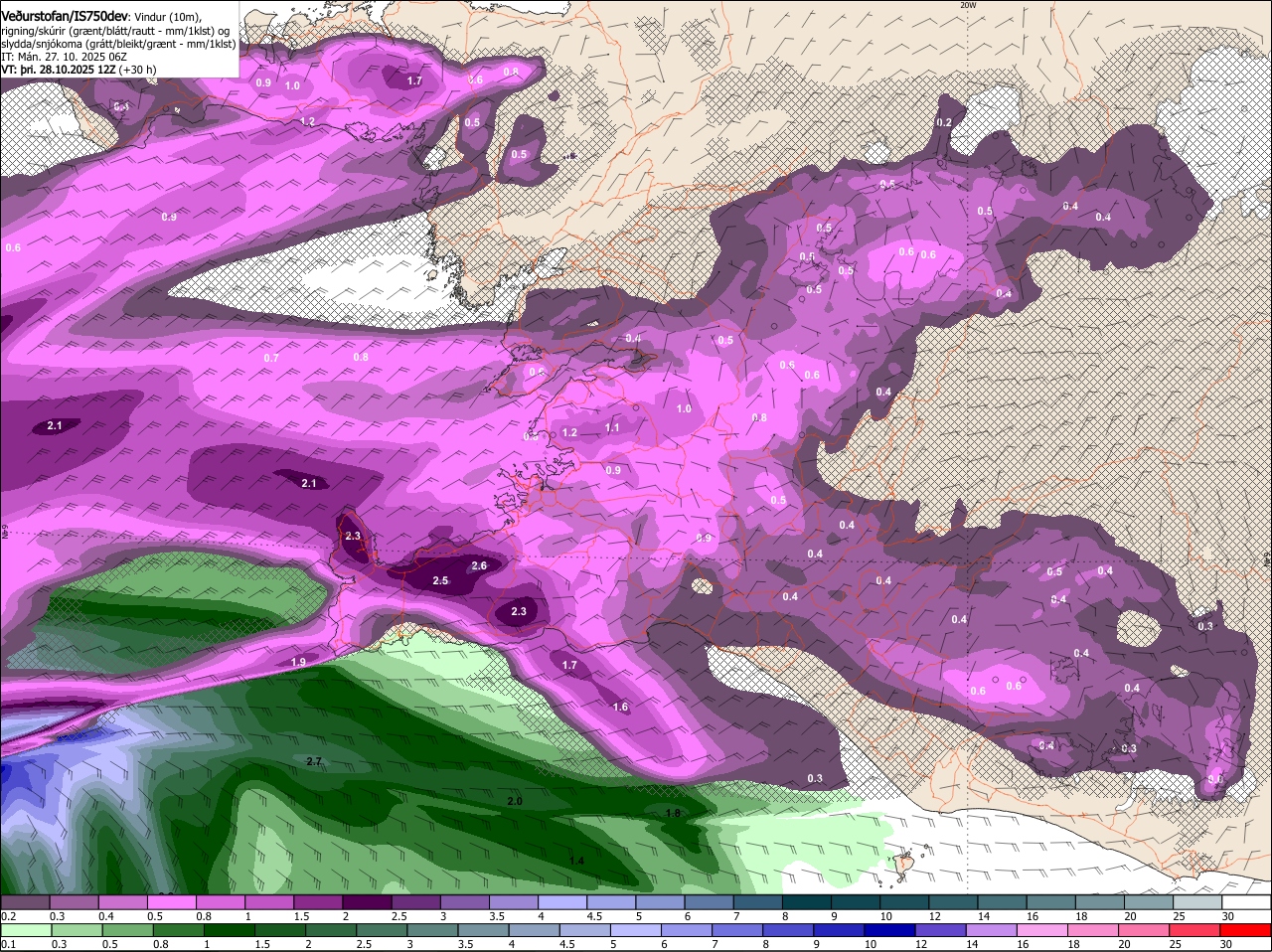Click the '0.7' value on the map
This screenshot has width=1272, height=952.
click(x=271, y=358)
